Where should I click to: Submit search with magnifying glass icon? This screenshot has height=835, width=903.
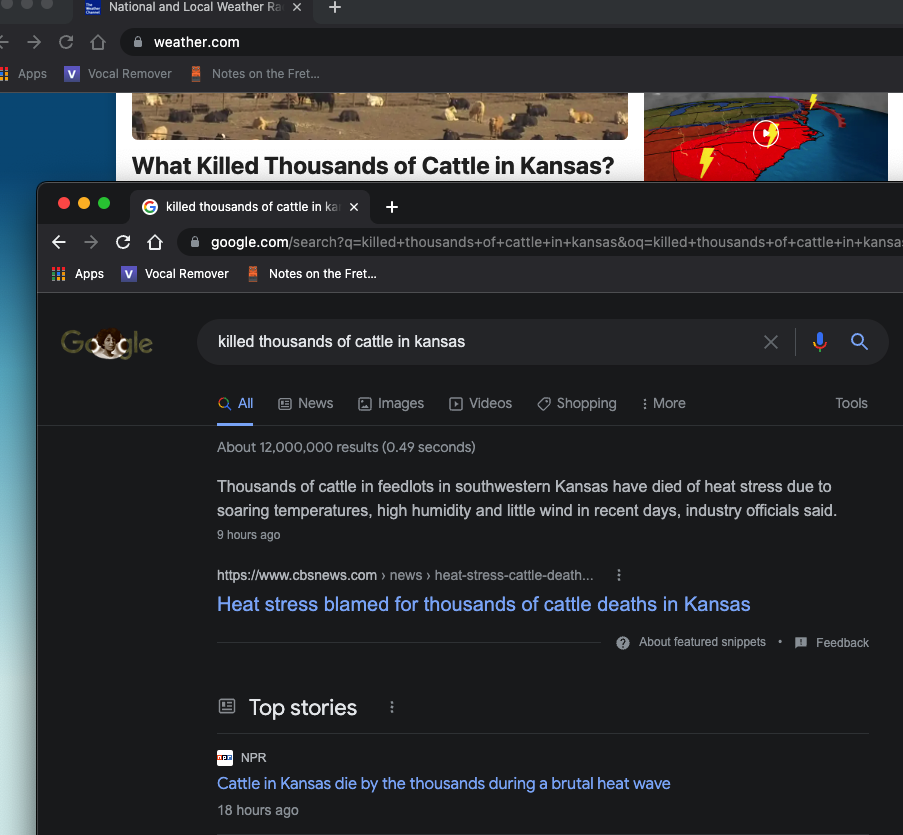(x=859, y=342)
